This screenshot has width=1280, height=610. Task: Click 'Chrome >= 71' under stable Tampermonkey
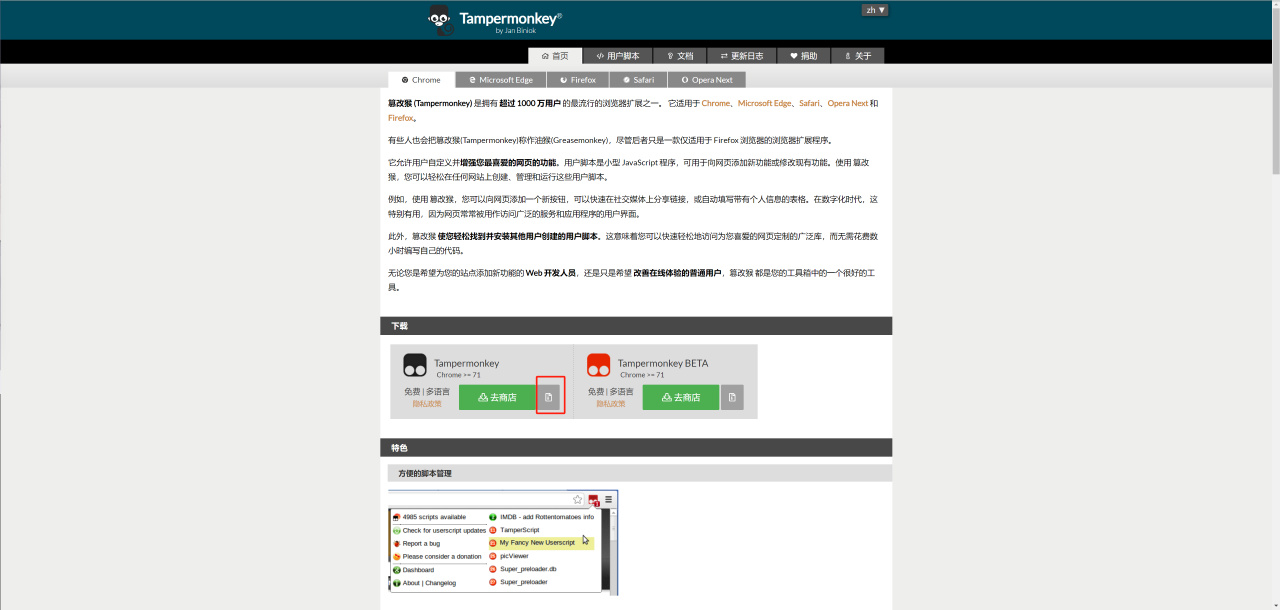458,375
